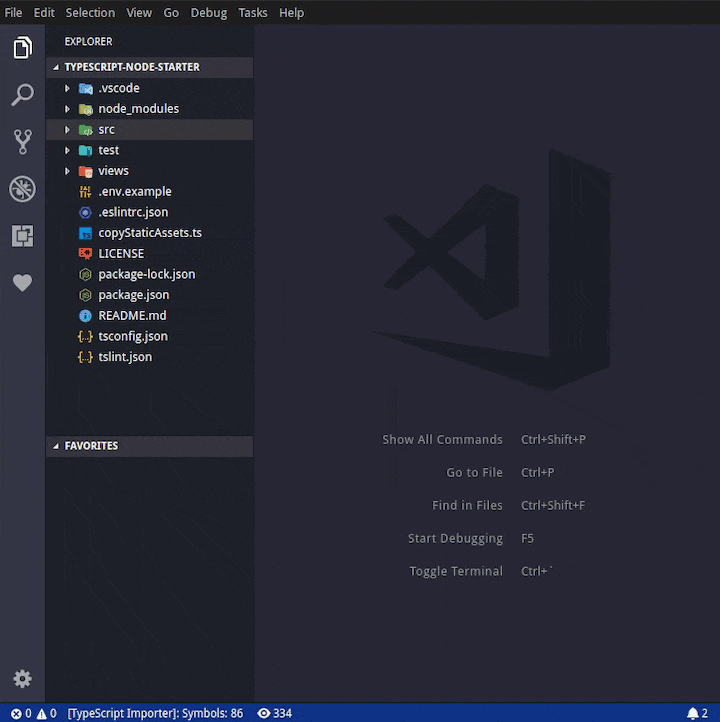Click the .env.example file icon
The image size is (720, 722).
pos(85,192)
